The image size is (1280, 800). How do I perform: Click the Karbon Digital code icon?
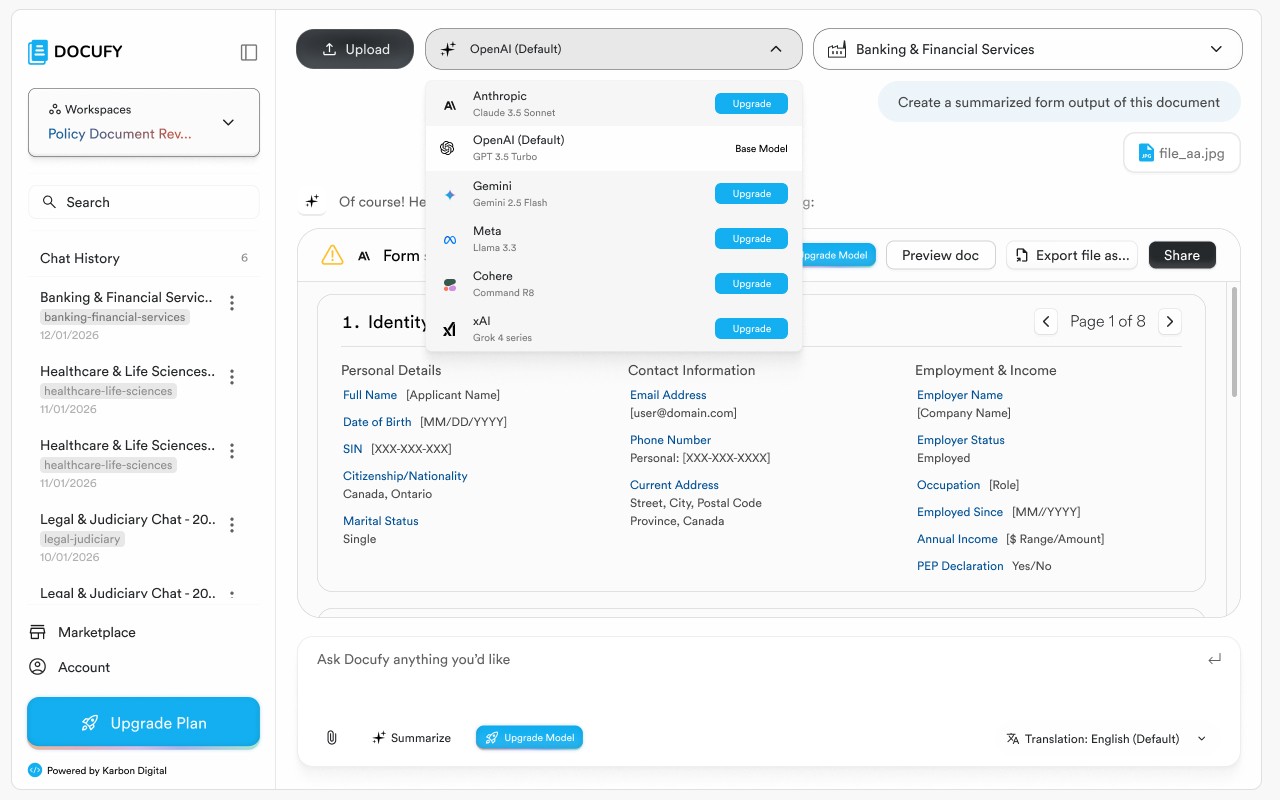click(35, 770)
